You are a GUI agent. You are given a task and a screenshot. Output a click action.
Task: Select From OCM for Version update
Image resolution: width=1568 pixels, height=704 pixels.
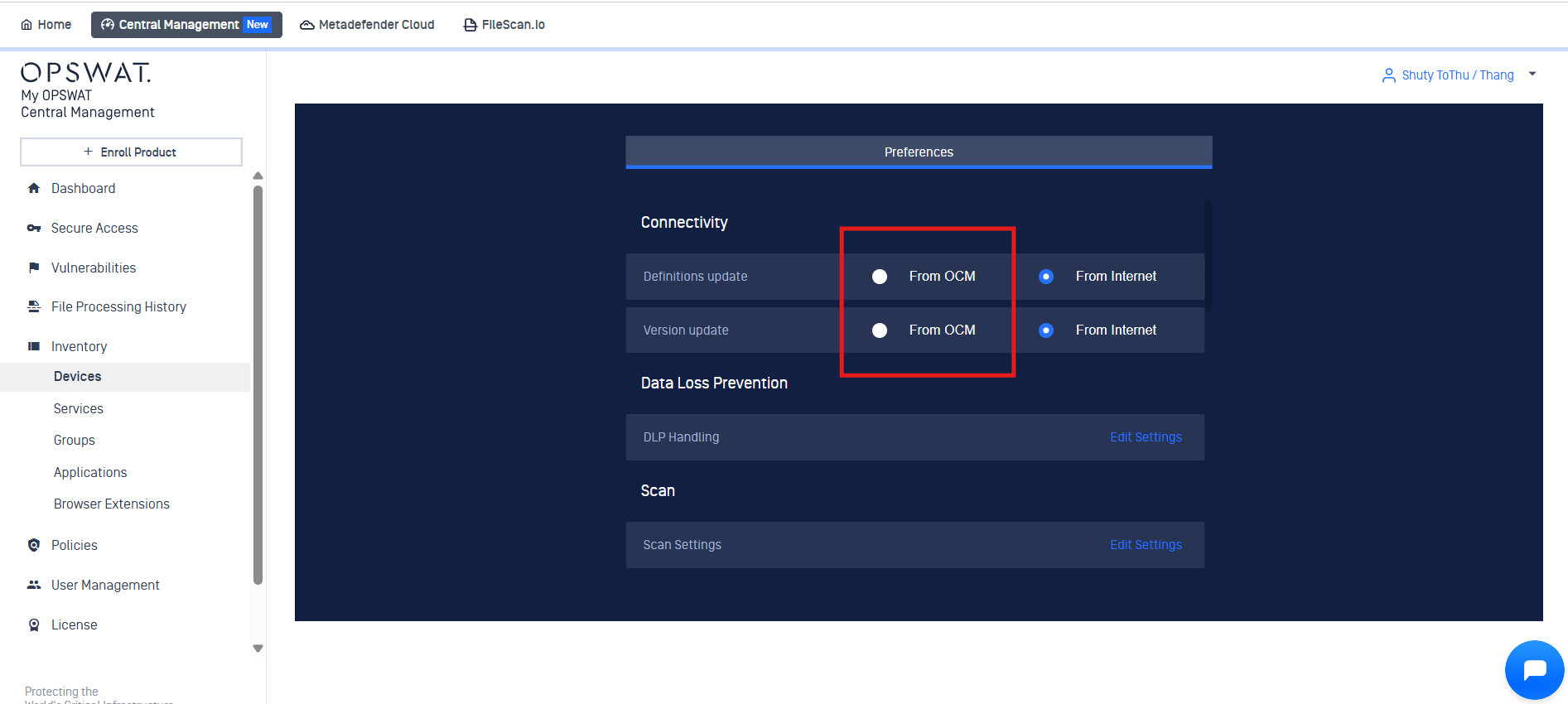pos(880,330)
